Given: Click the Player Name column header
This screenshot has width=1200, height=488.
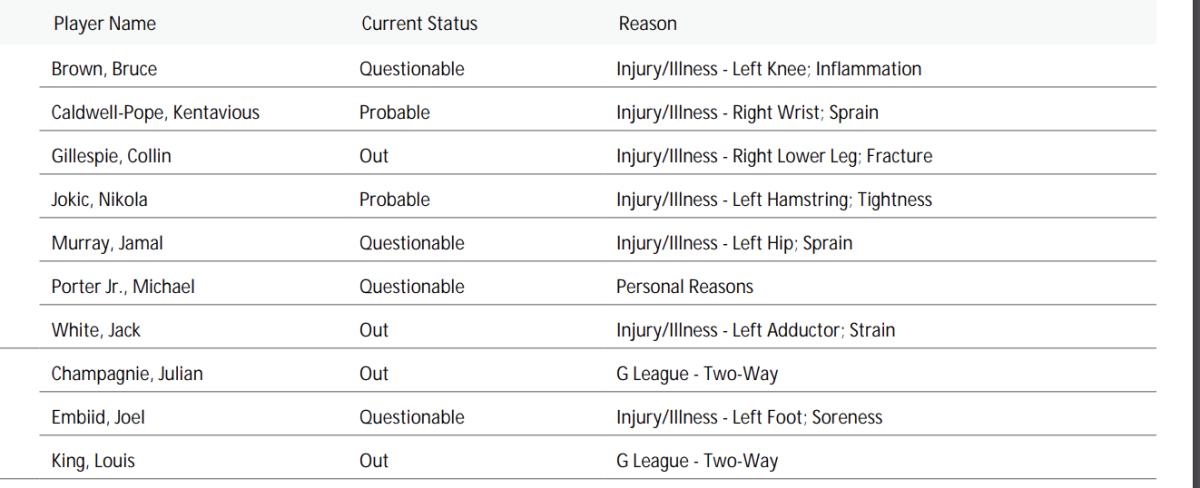Looking at the screenshot, I should tap(104, 24).
